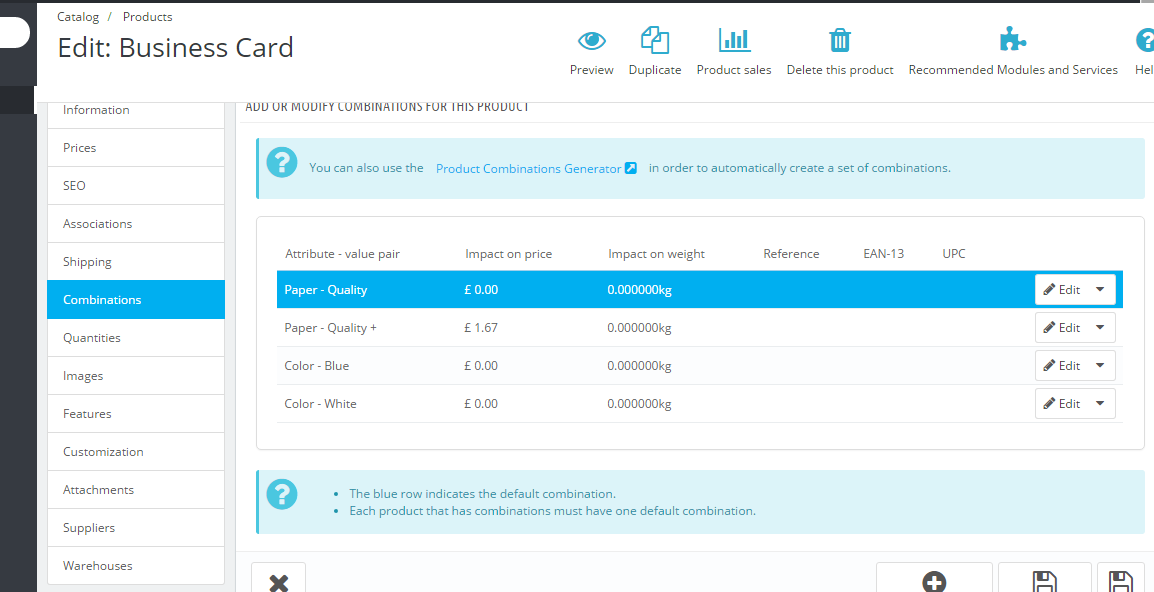1154x592 pixels.
Task: Click the Paper - Quality + row text
Action: [x=330, y=328]
